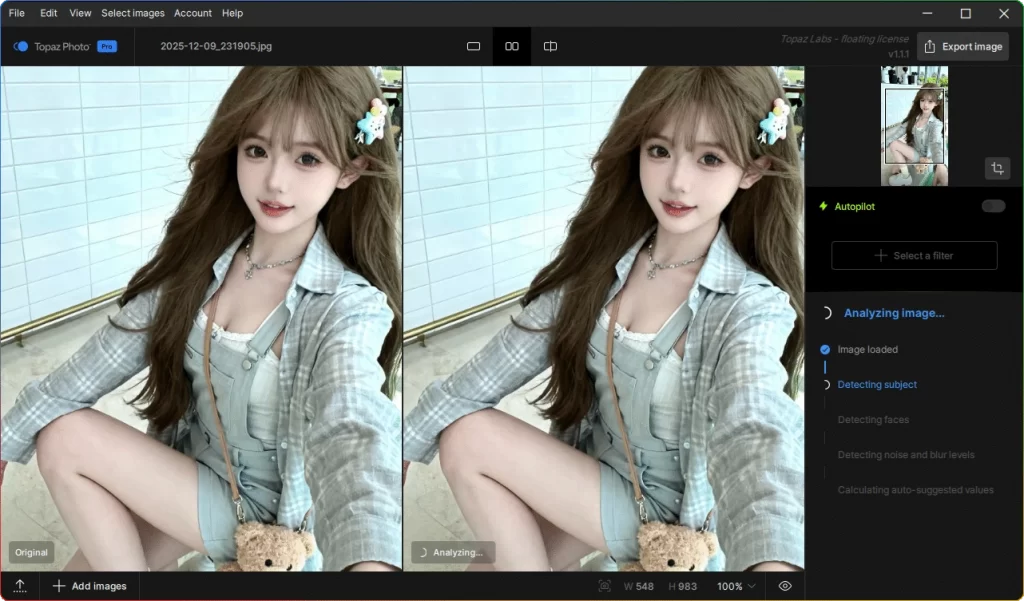Image resolution: width=1024 pixels, height=601 pixels.
Task: Click the Export image button
Action: [x=962, y=45]
